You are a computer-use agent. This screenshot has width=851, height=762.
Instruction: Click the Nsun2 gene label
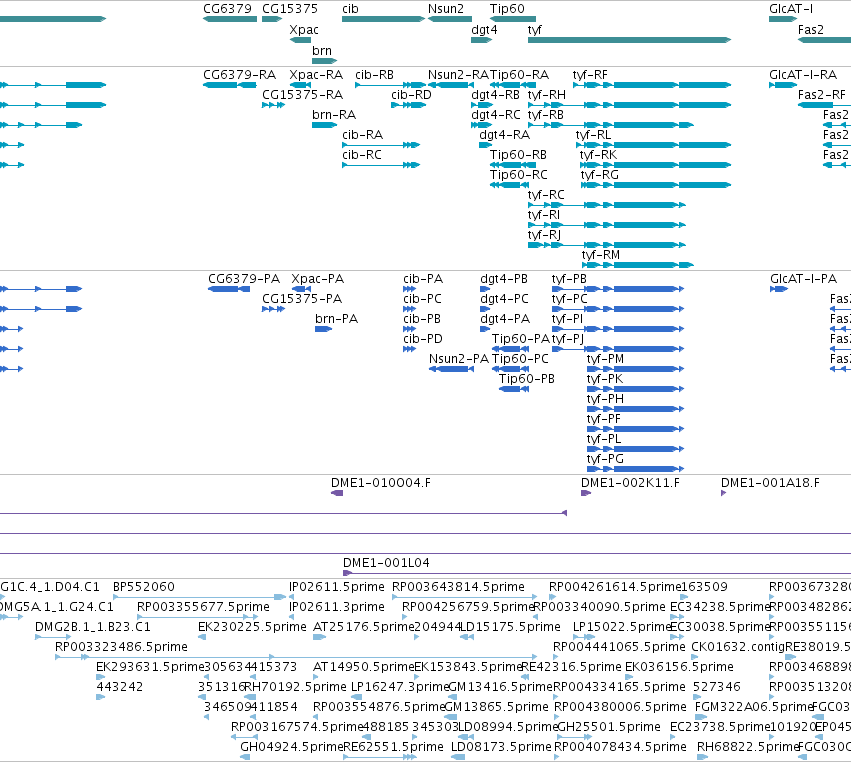pyautogui.click(x=446, y=9)
